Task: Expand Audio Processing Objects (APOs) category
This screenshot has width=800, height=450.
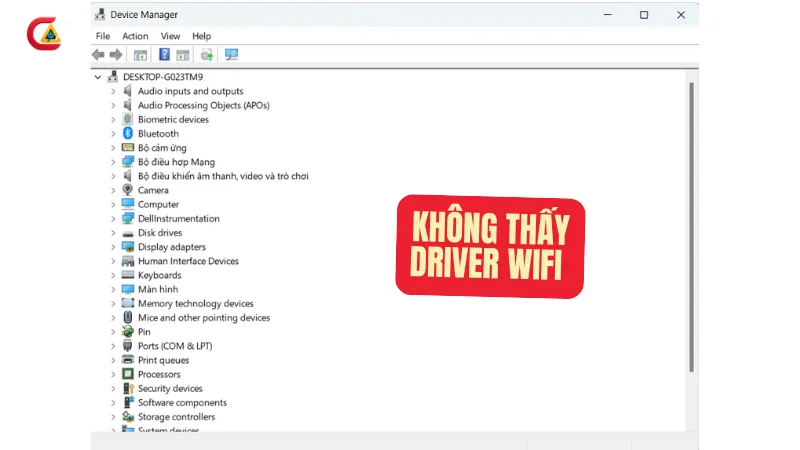Action: pyautogui.click(x=113, y=106)
